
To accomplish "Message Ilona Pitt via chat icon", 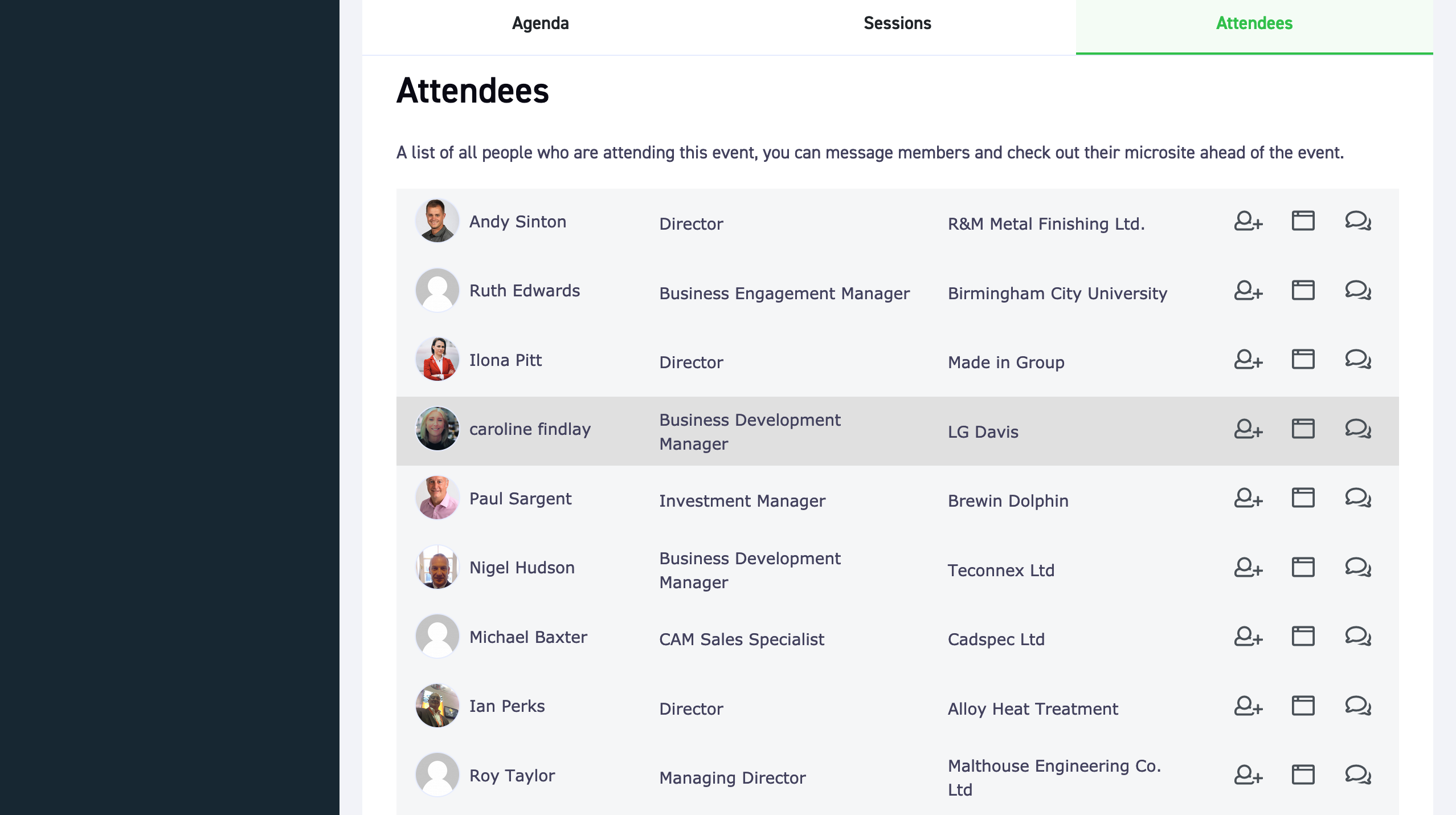I will point(1358,359).
